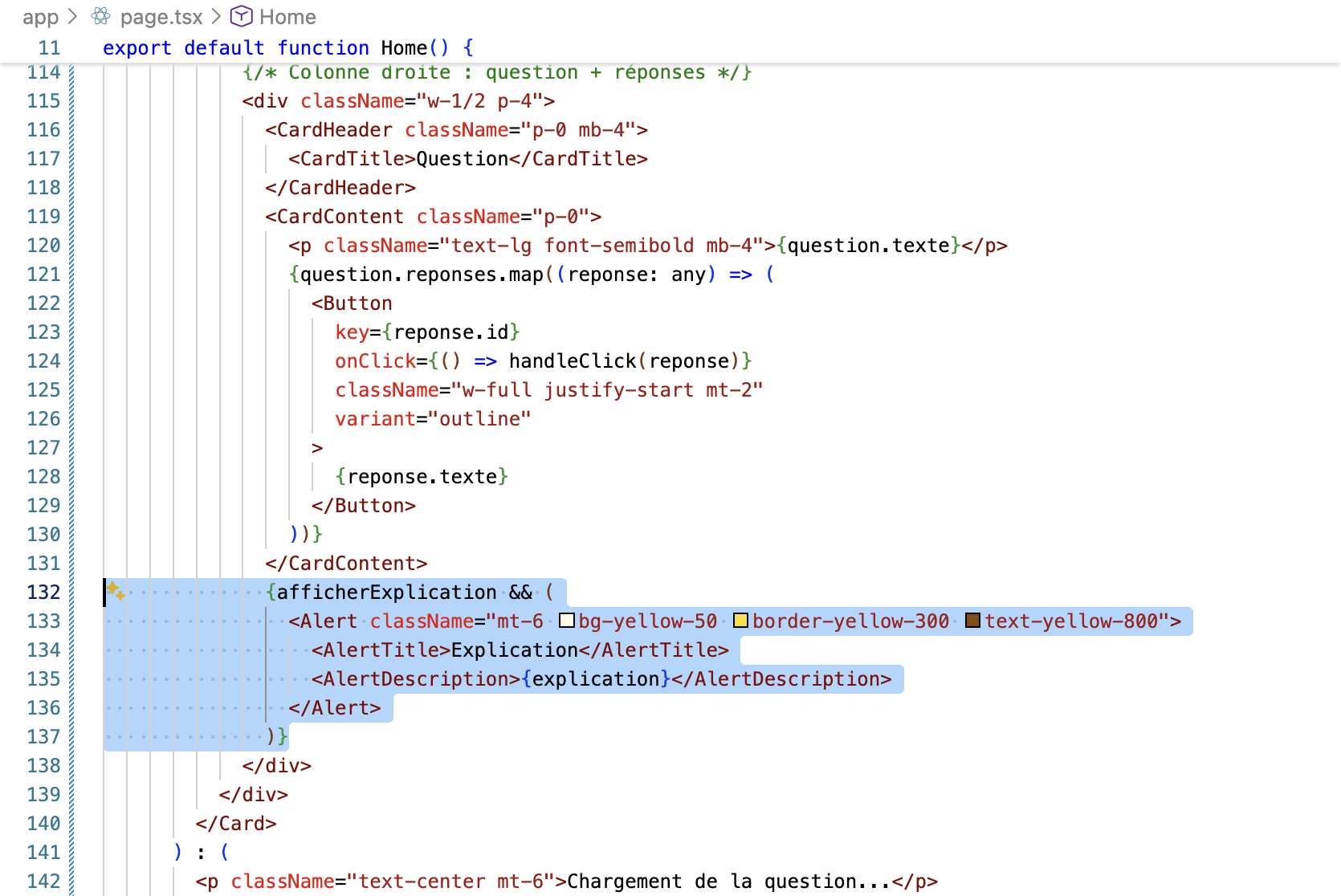The width and height of the screenshot is (1341, 896).
Task: Click the handleClick function call
Action: (x=572, y=361)
